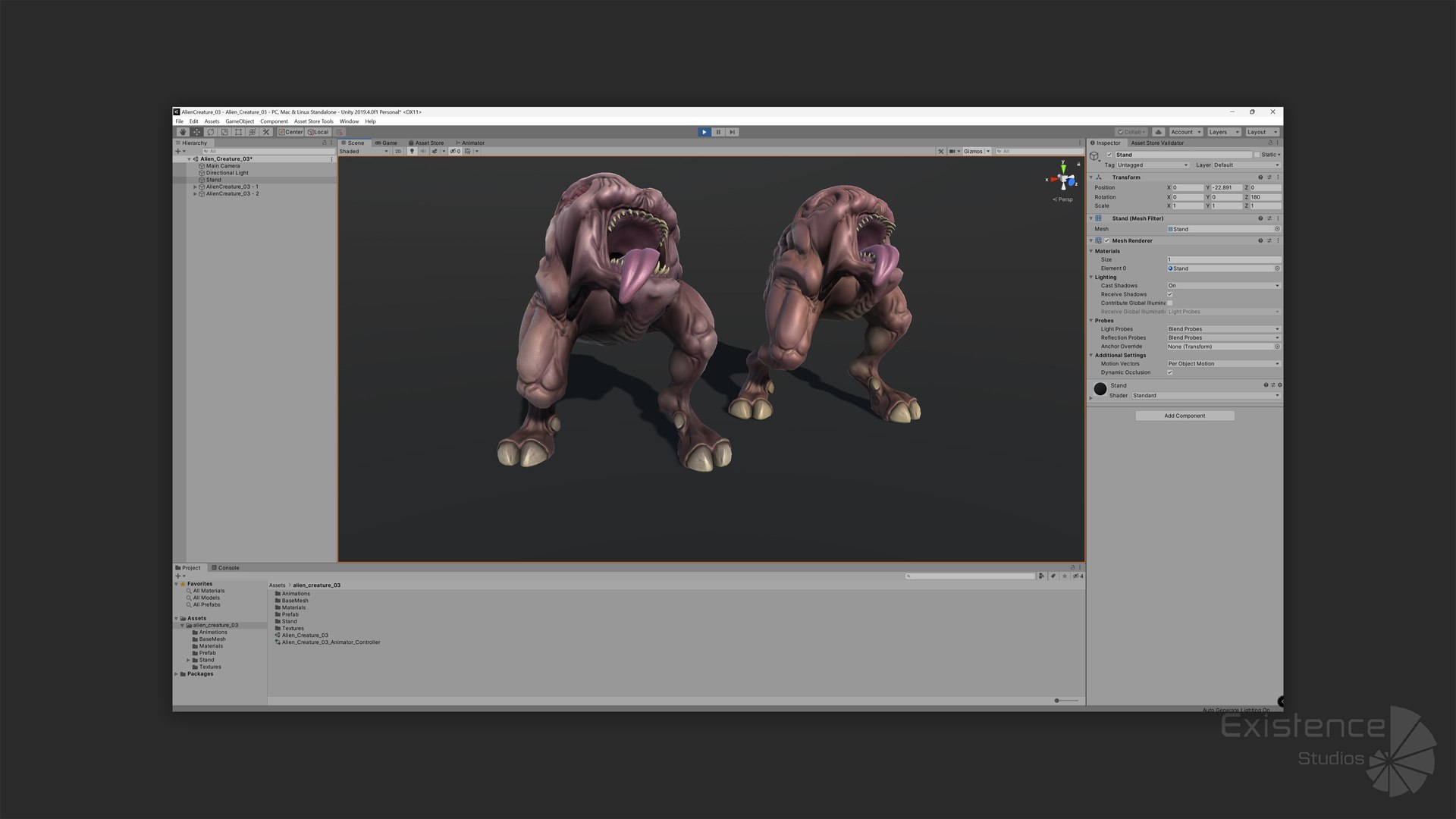1456x819 pixels.
Task: Open the Layers dropdown
Action: [x=1224, y=132]
